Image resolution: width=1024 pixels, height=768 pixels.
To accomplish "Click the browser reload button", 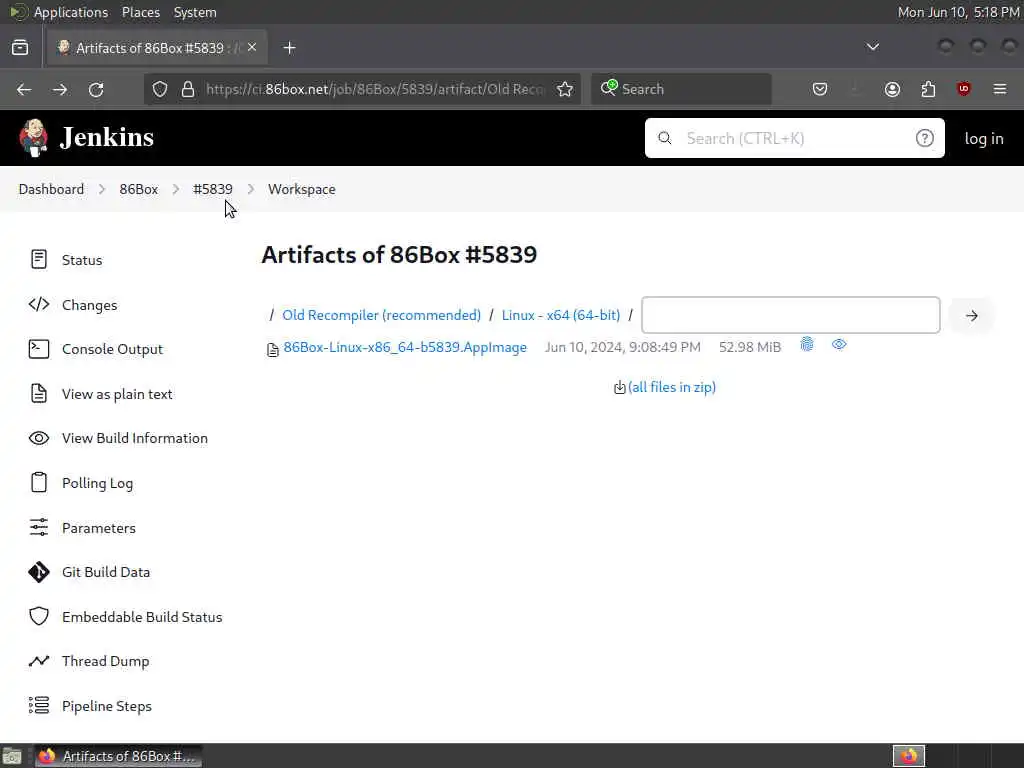I will (96, 89).
